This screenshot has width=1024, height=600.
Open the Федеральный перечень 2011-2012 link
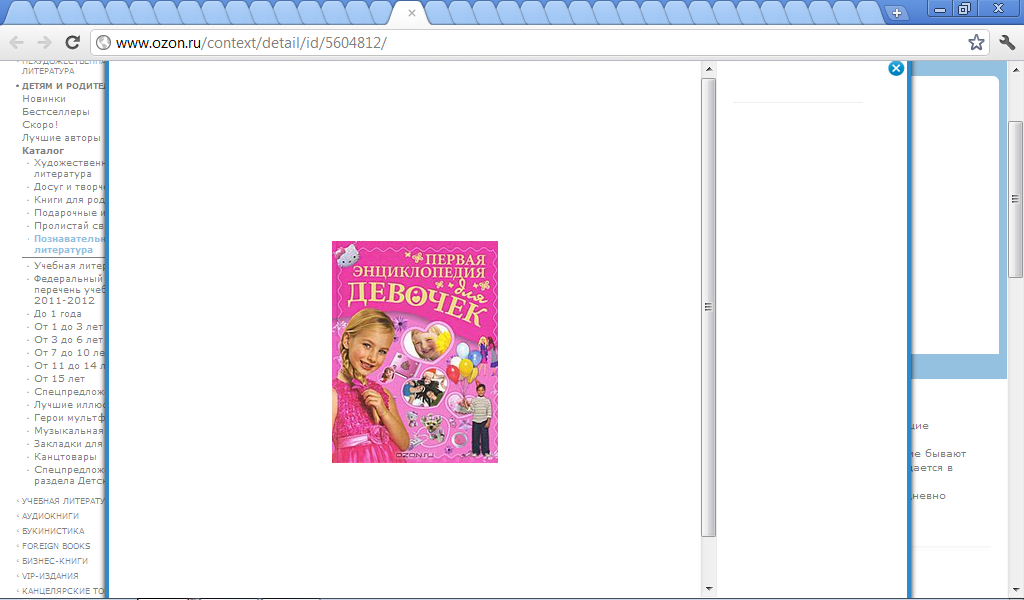click(69, 290)
